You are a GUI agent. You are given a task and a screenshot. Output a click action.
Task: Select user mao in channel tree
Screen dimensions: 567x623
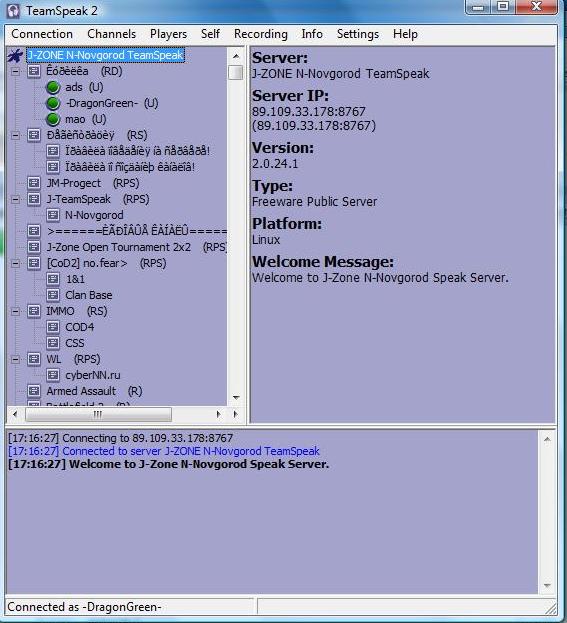click(x=85, y=119)
